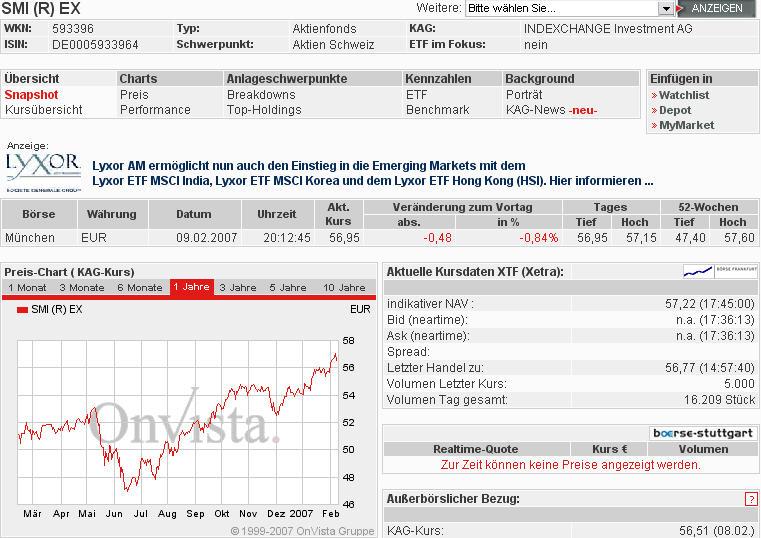Click the red arrow icon beside Depot

(x=654, y=111)
